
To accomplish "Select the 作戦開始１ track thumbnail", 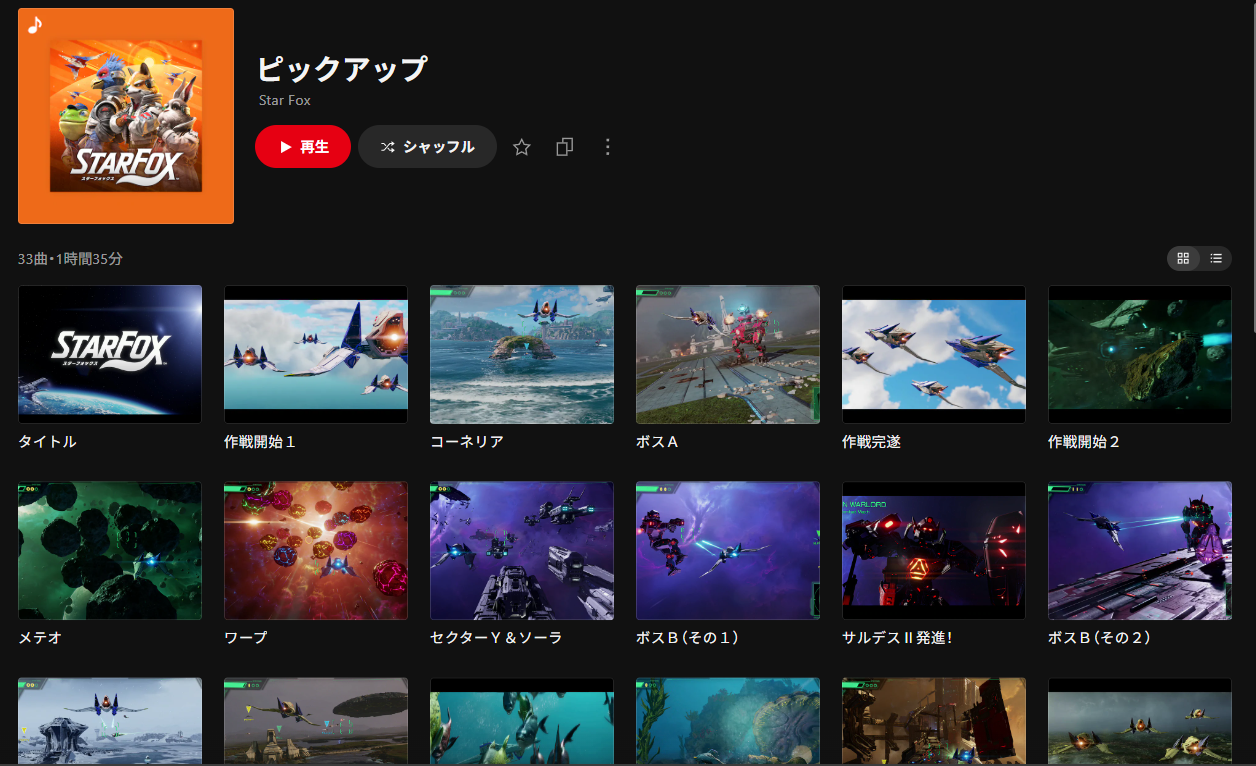I will pos(316,354).
